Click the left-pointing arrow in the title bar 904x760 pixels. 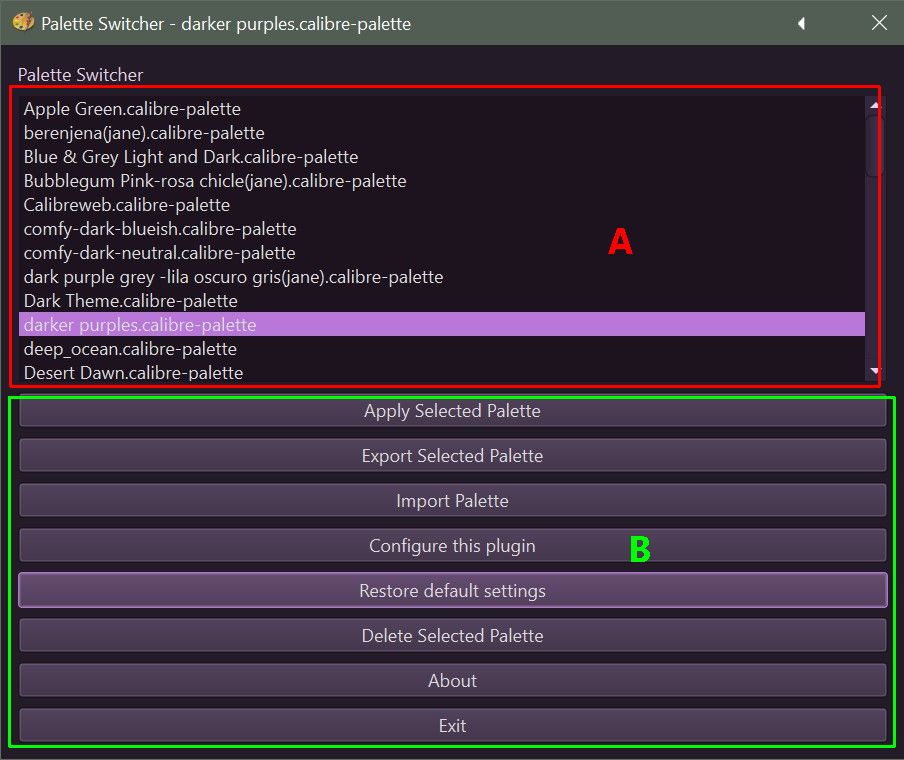801,23
